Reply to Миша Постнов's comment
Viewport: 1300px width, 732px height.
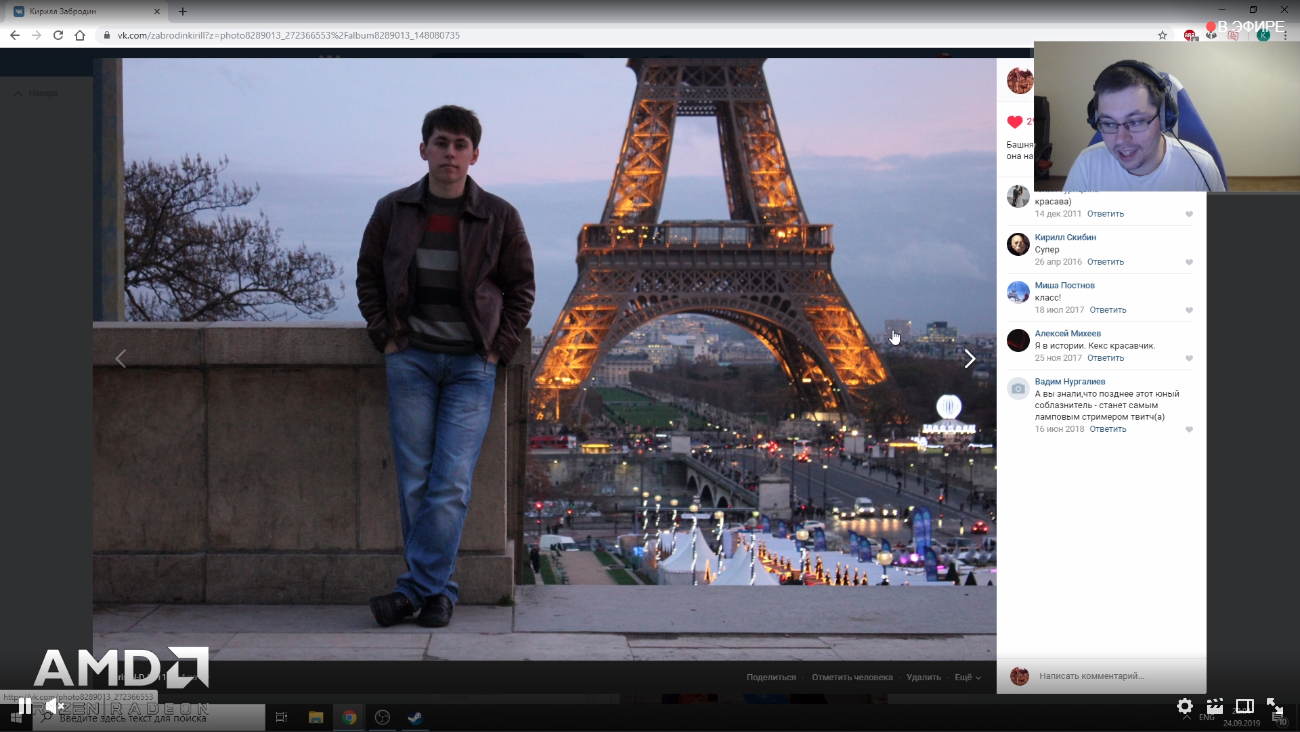[x=1108, y=310]
